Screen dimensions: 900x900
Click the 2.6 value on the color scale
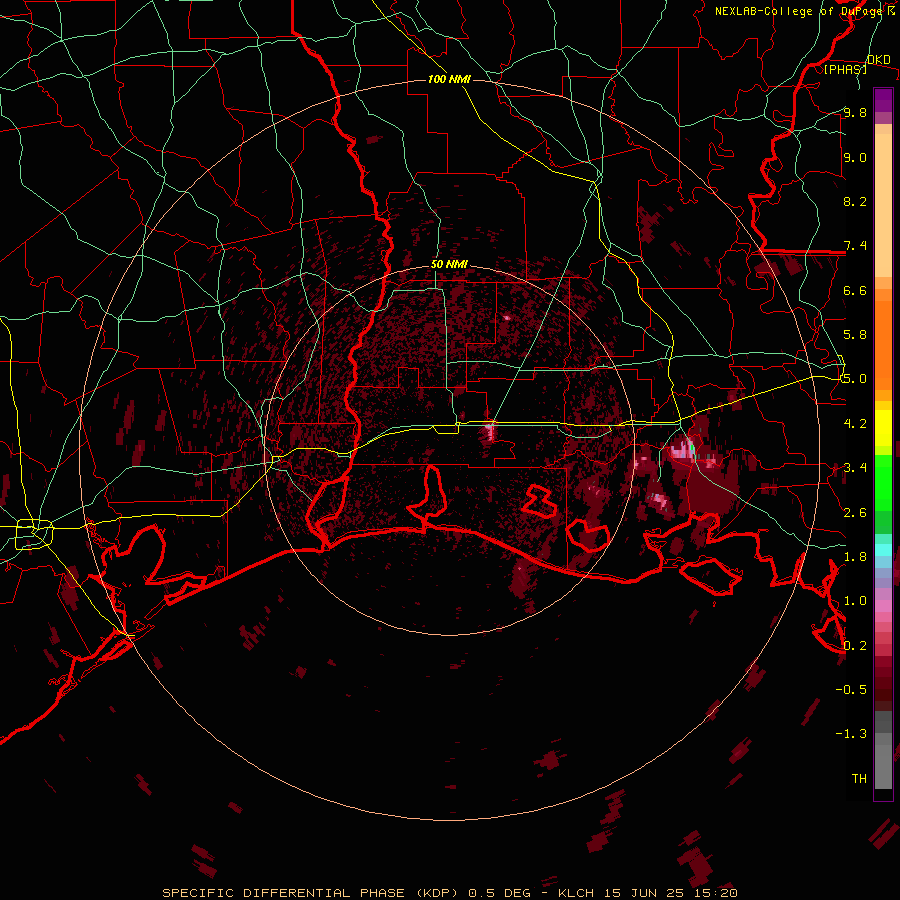[x=855, y=513]
